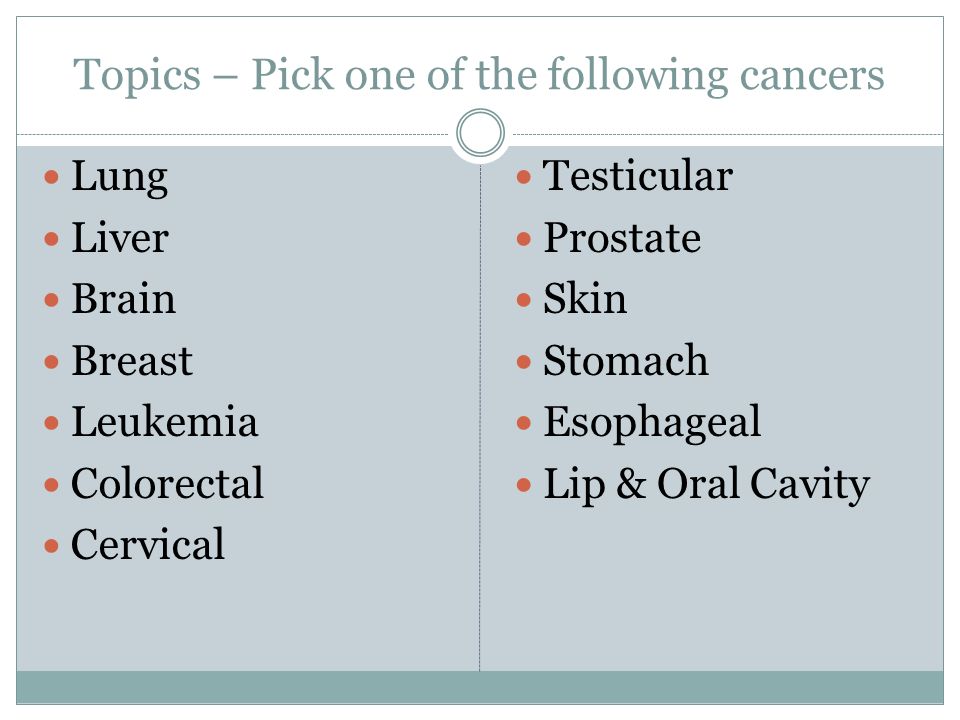Screen dimensions: 960x720
Task: Click the slide title about cancer topics
Action: coord(479,75)
